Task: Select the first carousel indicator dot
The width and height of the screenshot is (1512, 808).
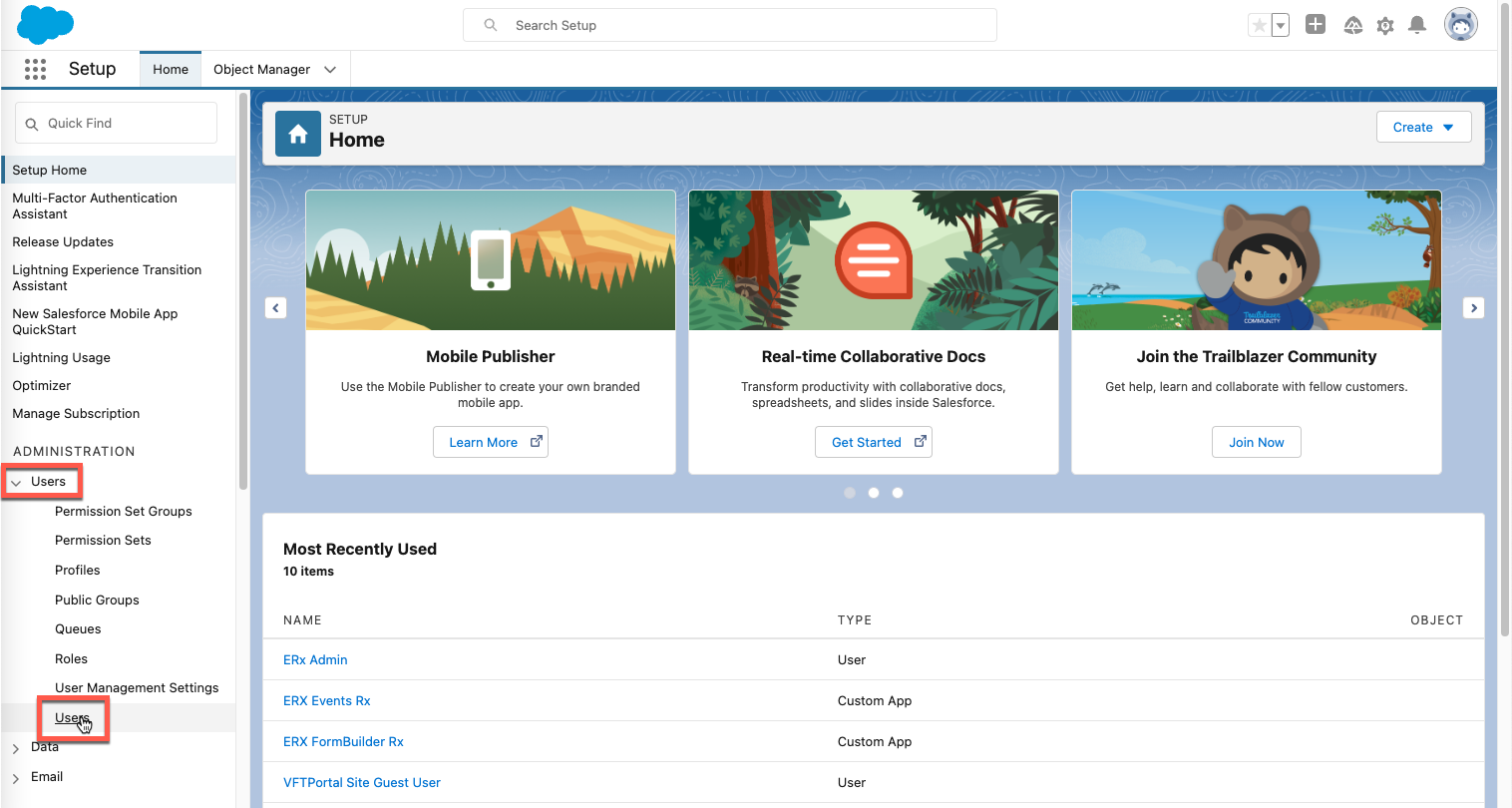Action: [x=850, y=493]
